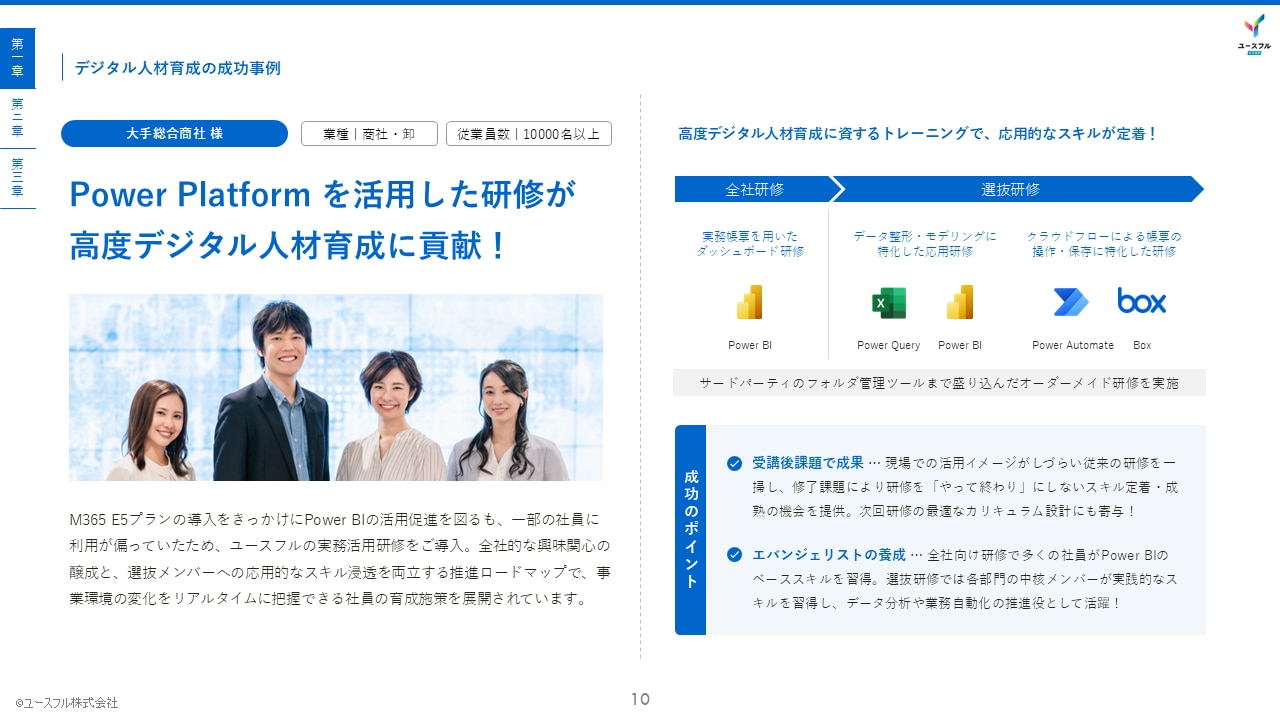Click the bold text 'エバンジェリストの養成'
This screenshot has width=1280, height=720.
pos(829,554)
